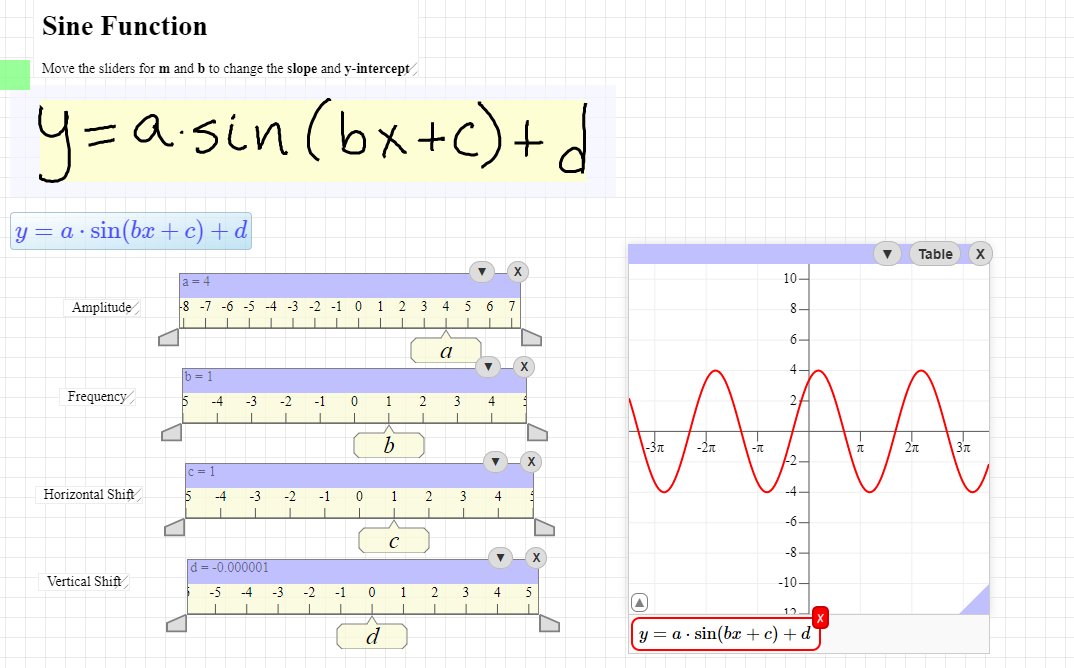
Task: Click the green square beside the instructions
Action: tap(15, 75)
